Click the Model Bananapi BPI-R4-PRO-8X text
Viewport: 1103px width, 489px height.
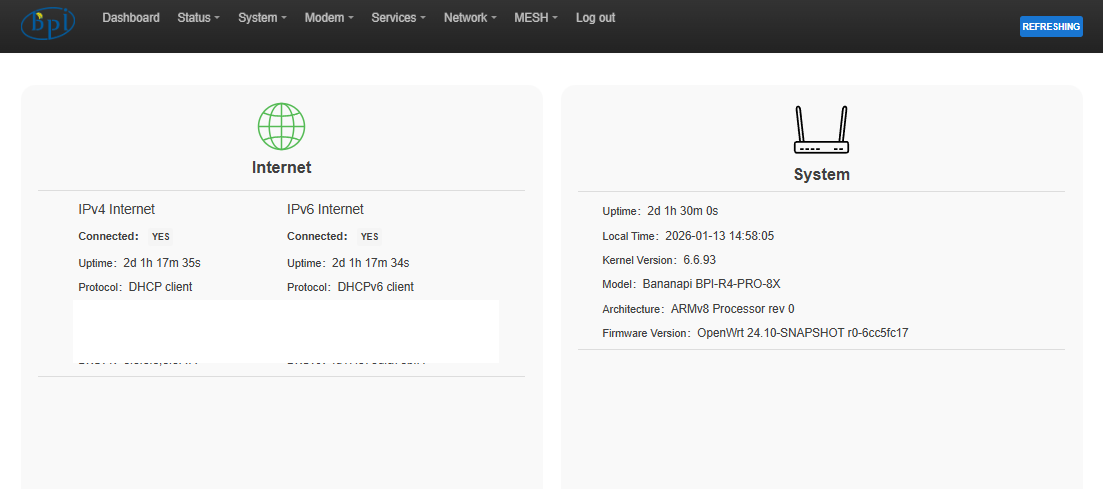pos(710,284)
